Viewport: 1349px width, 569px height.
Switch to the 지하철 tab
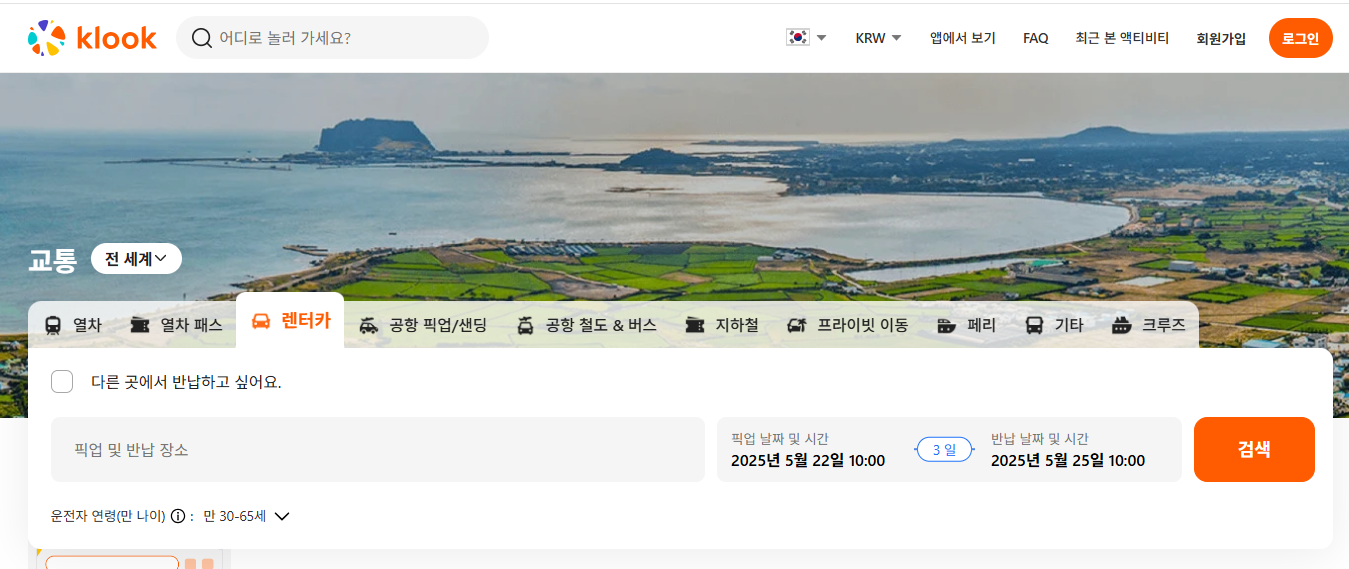click(x=722, y=325)
